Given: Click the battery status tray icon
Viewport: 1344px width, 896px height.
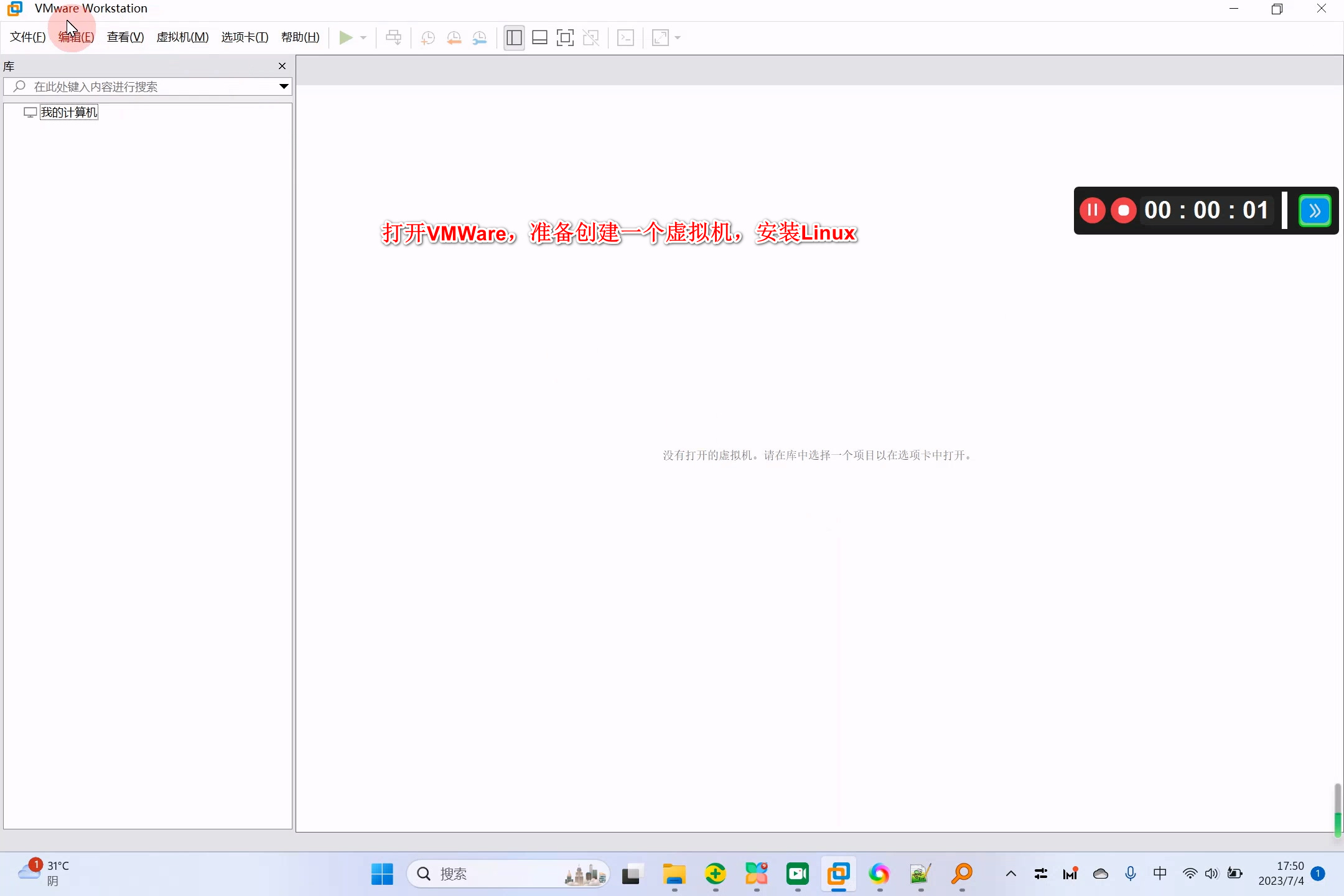Looking at the screenshot, I should (1235, 874).
